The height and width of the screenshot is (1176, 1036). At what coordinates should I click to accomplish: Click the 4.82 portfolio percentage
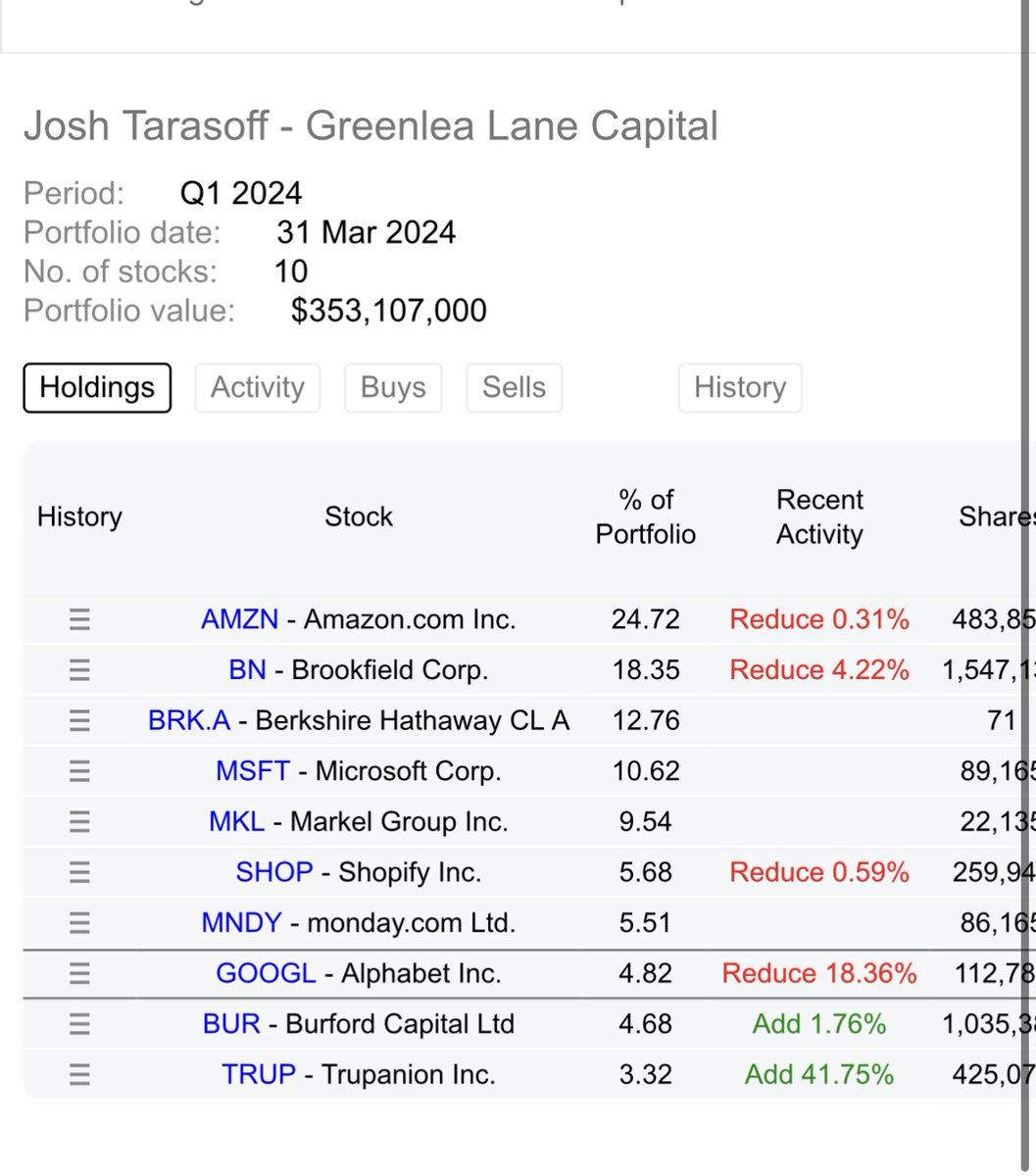646,973
